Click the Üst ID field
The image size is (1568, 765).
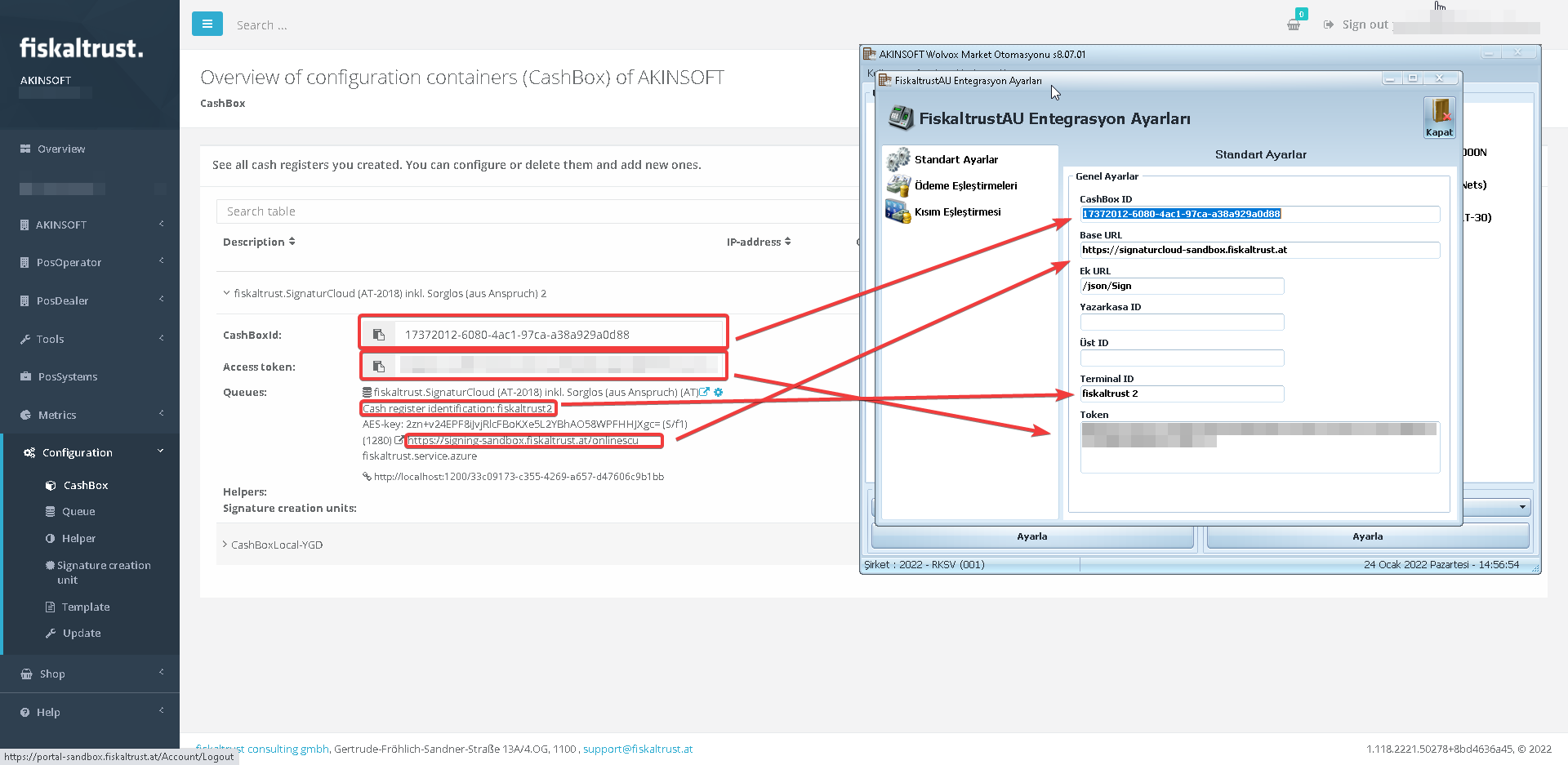(1182, 358)
